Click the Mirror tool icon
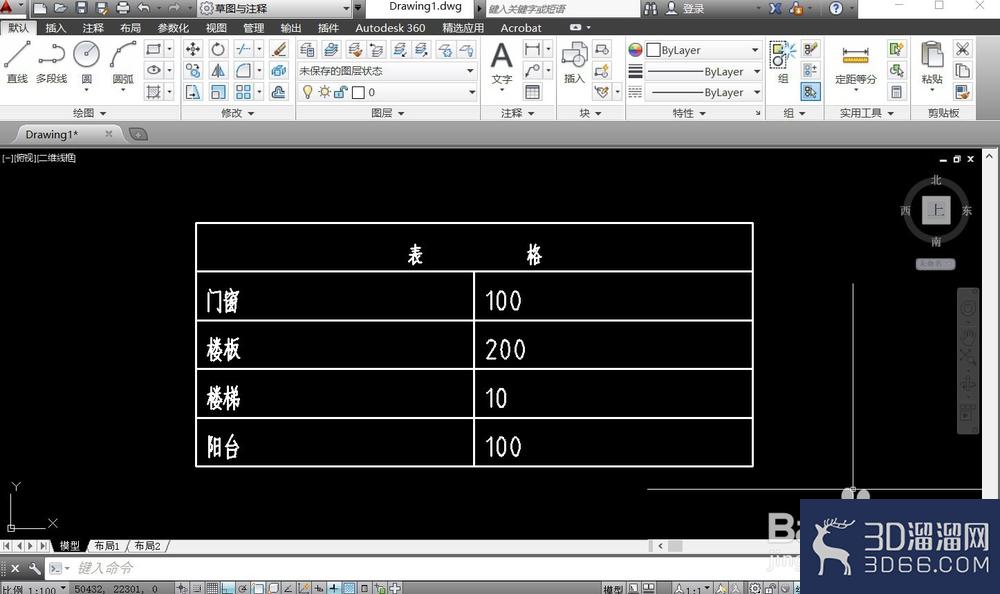The width and height of the screenshot is (1000, 594). [x=218, y=71]
